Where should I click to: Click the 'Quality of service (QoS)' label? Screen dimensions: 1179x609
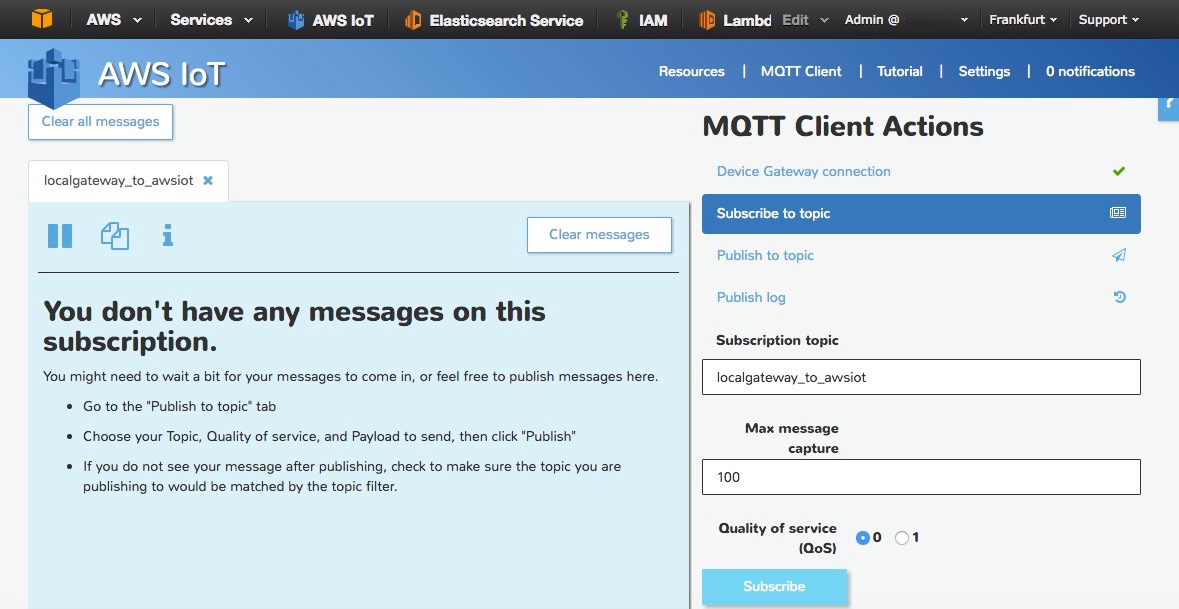point(777,538)
